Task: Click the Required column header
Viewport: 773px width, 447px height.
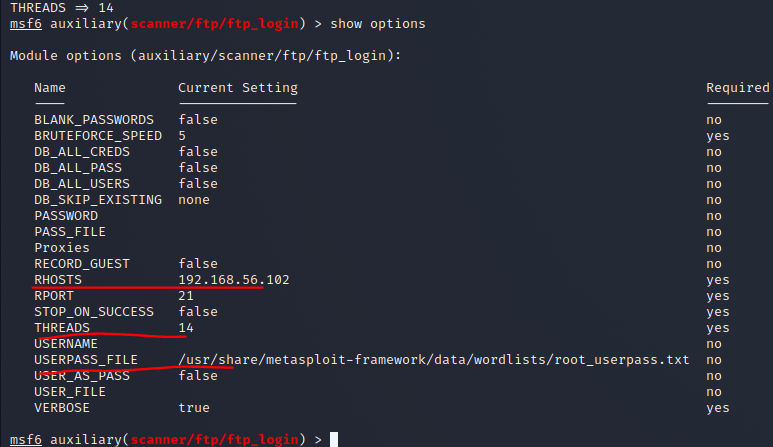Action: point(738,88)
